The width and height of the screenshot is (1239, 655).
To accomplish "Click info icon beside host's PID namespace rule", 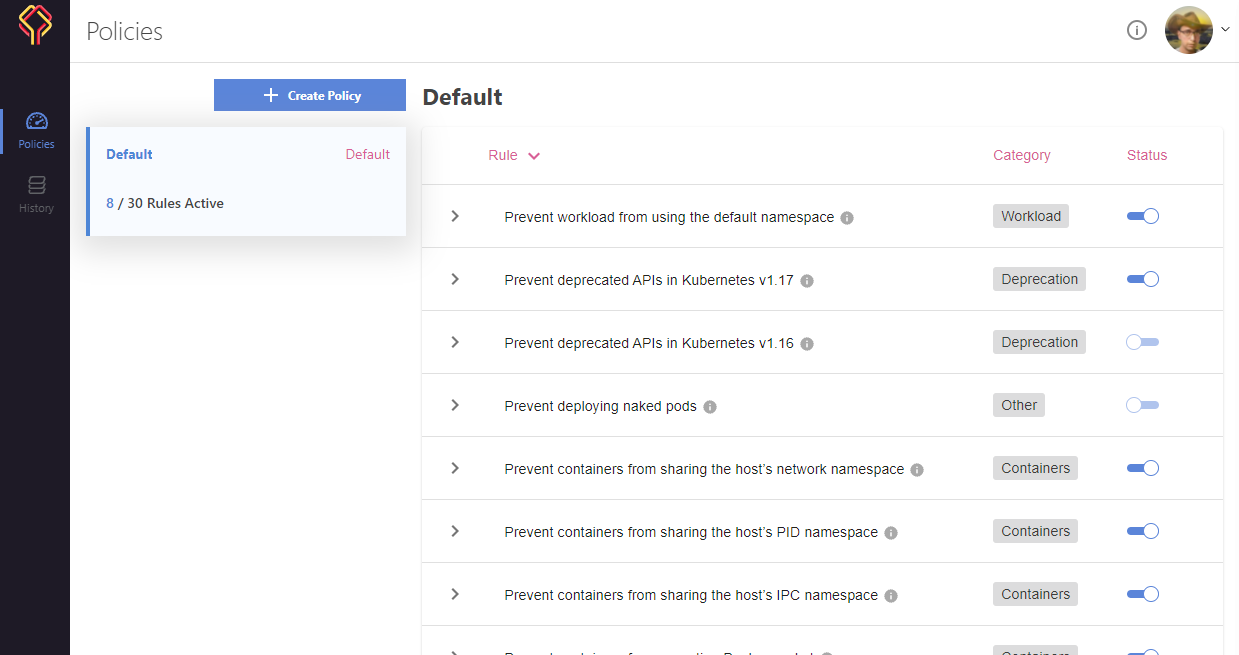I will coord(891,533).
